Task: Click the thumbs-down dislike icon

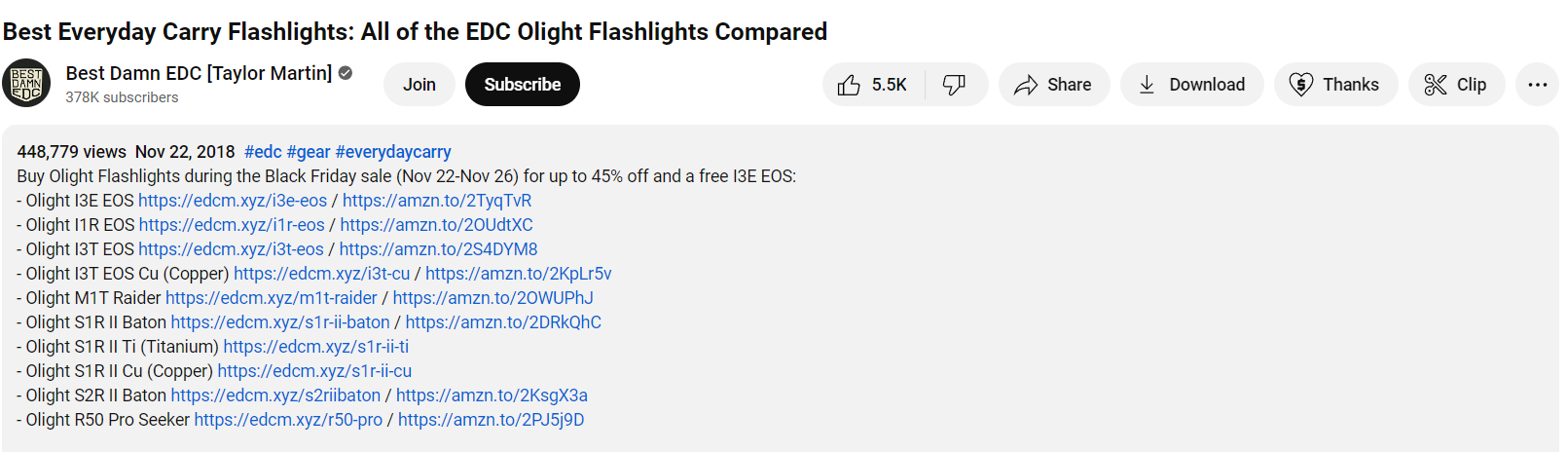Action: point(954,85)
